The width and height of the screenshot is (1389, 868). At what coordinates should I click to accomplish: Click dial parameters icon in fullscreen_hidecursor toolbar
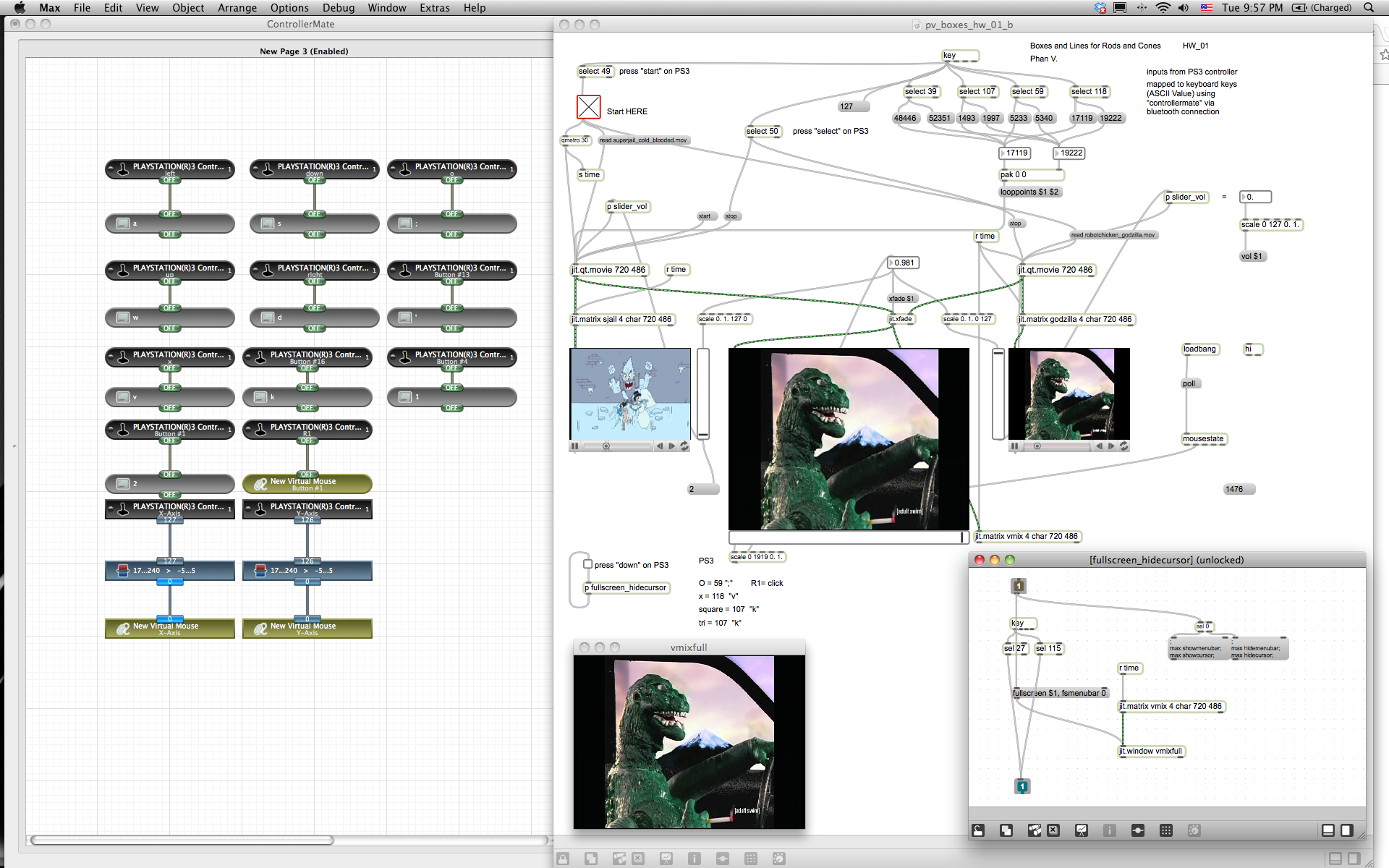coord(1194,830)
